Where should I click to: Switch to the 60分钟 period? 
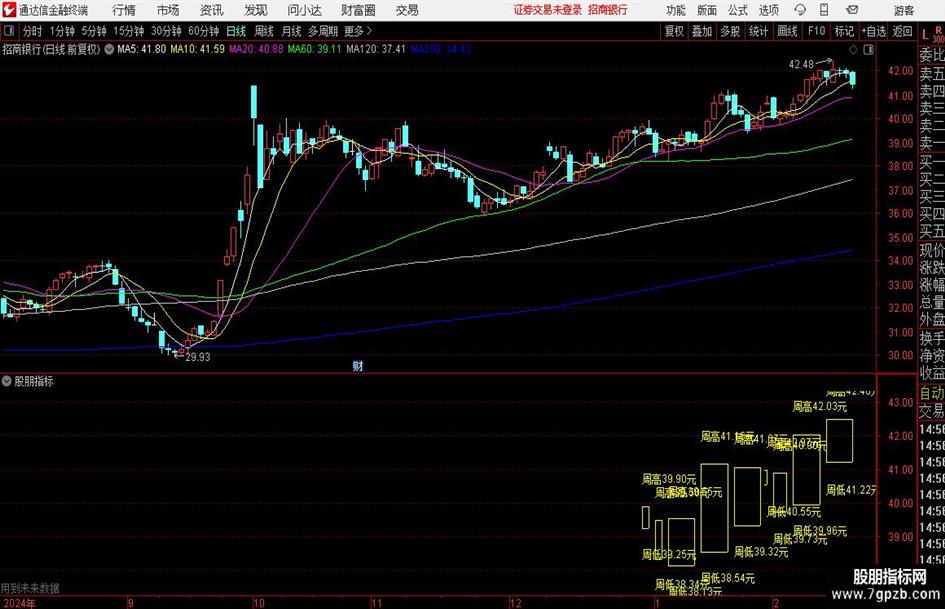tap(204, 31)
